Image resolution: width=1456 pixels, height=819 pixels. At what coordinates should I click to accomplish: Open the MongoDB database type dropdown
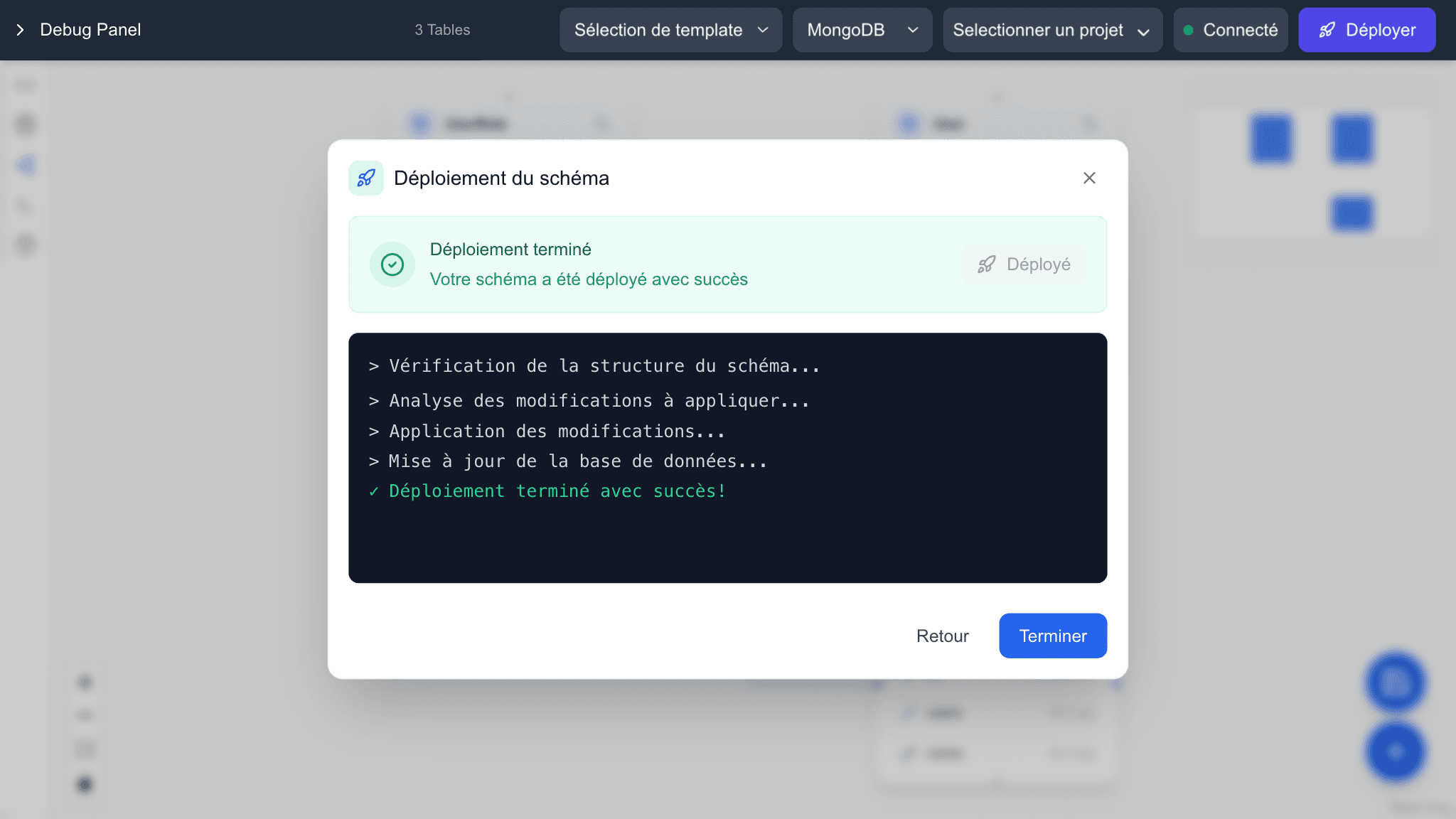click(x=862, y=30)
